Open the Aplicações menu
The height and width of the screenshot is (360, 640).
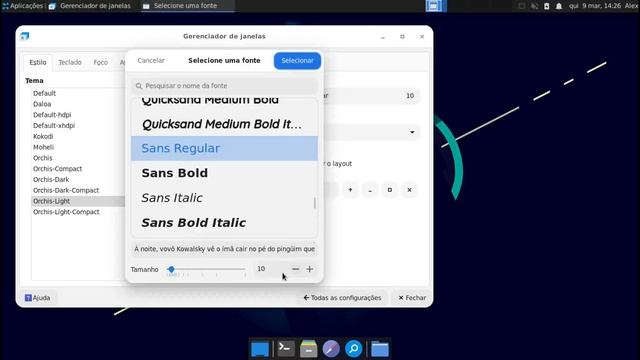coord(22,6)
